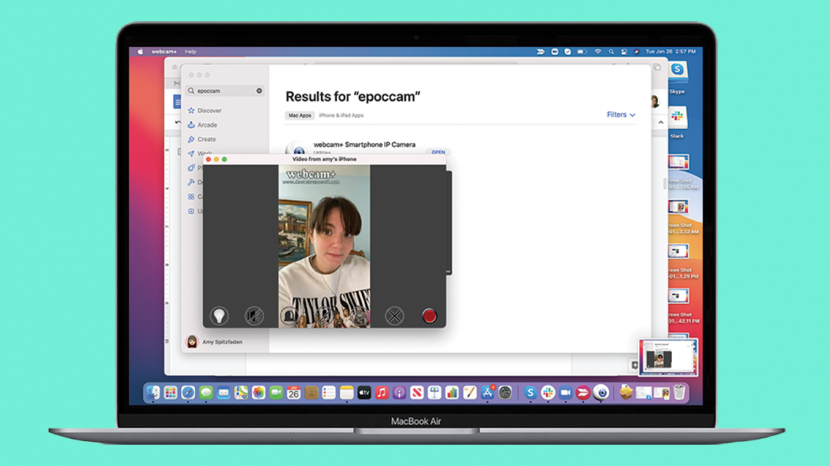The width and height of the screenshot is (830, 466).
Task: Open App Store from the Dock
Action: point(488,392)
